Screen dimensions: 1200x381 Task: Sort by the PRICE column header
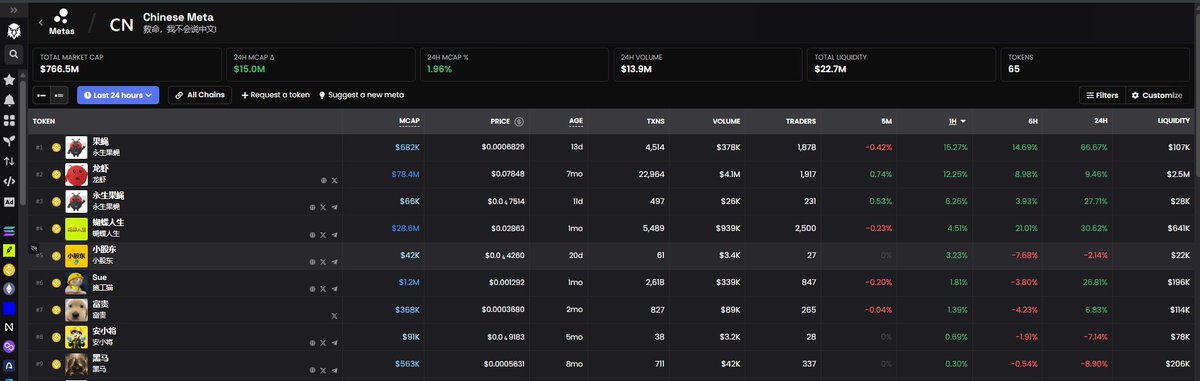click(500, 121)
